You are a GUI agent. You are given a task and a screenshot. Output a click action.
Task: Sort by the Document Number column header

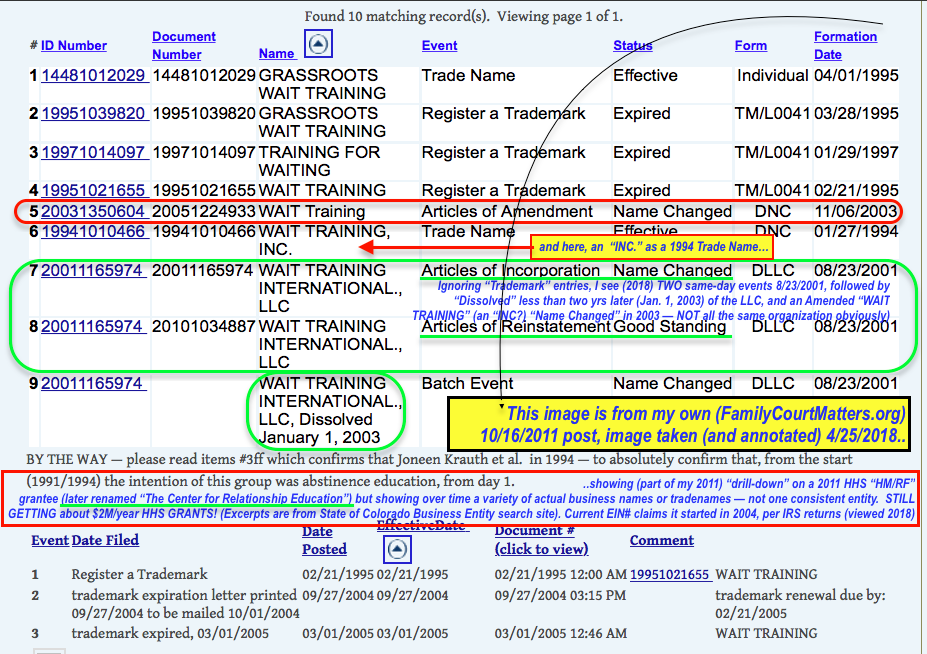click(184, 45)
